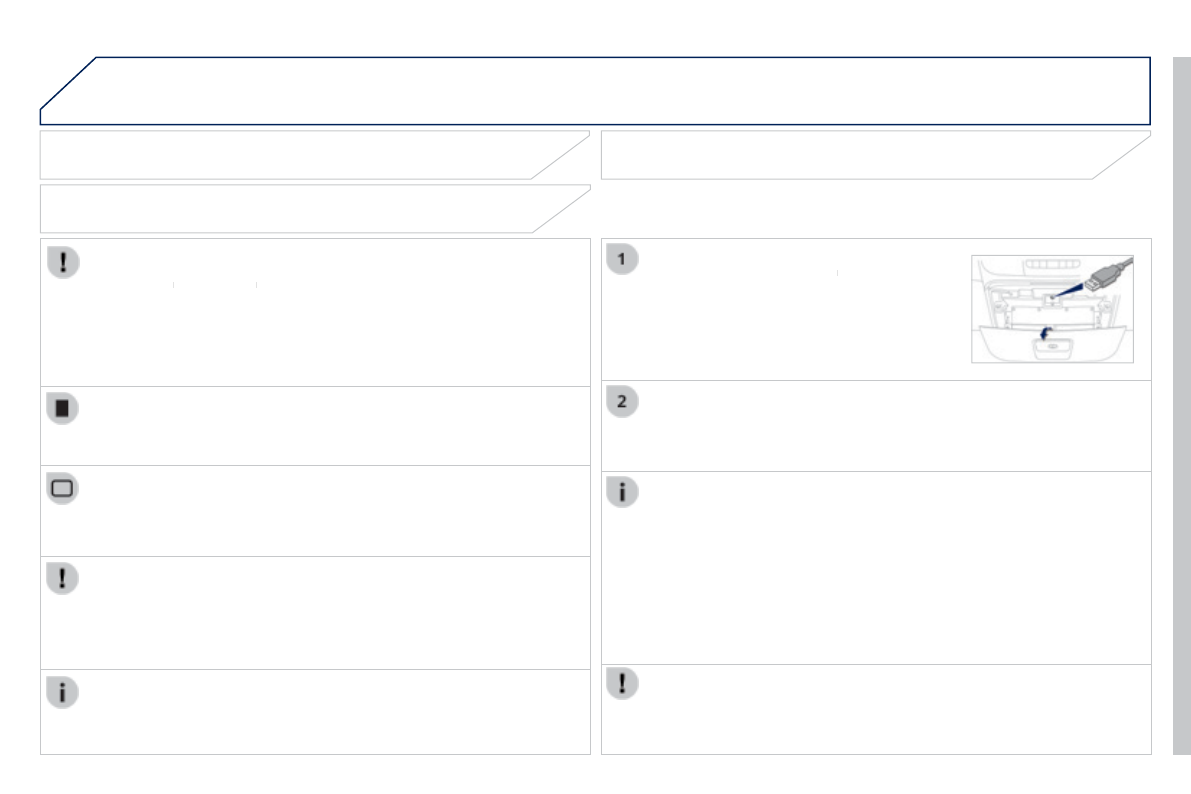The height and width of the screenshot is (794, 1191).
Task: Click the second left section heading box
Action: coord(300,209)
